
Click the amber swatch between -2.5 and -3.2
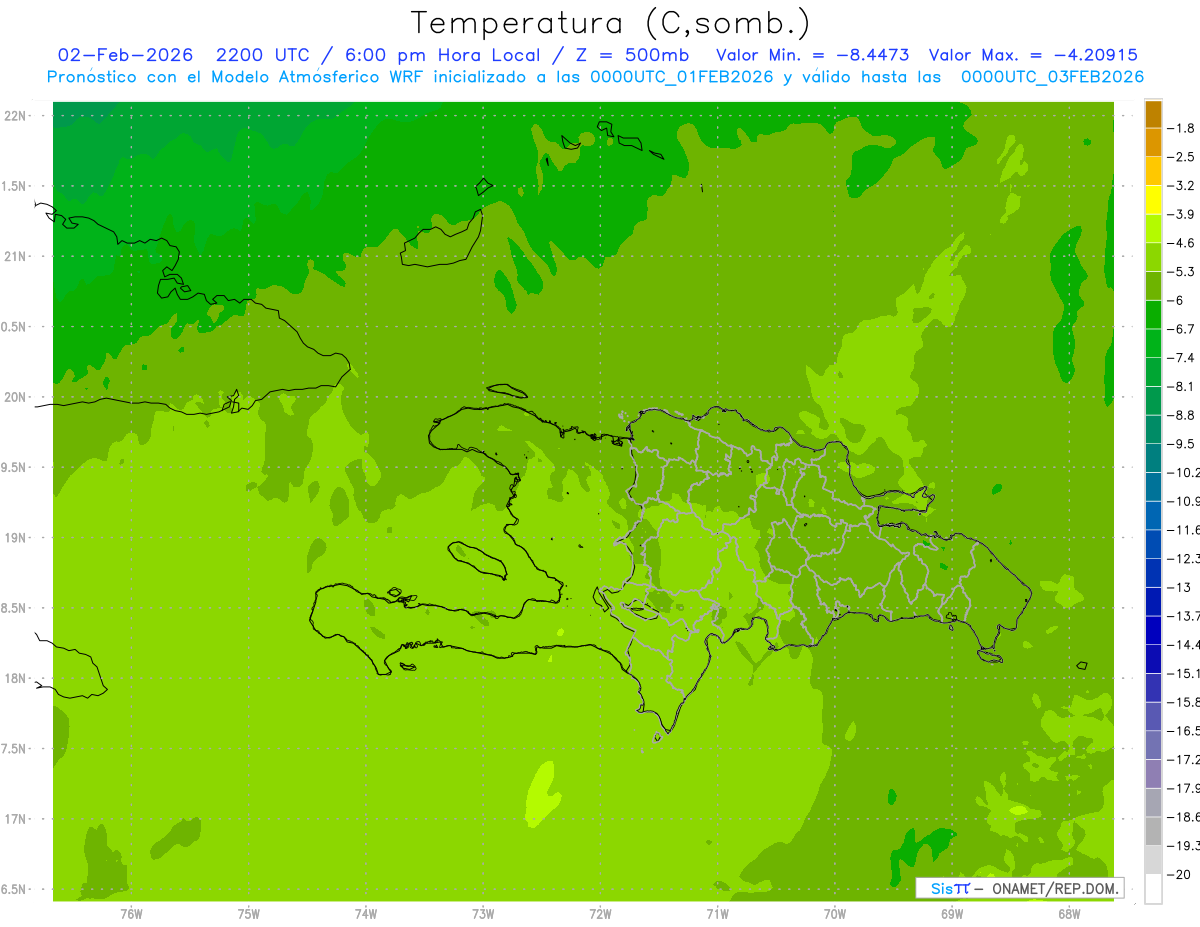(x=1153, y=171)
